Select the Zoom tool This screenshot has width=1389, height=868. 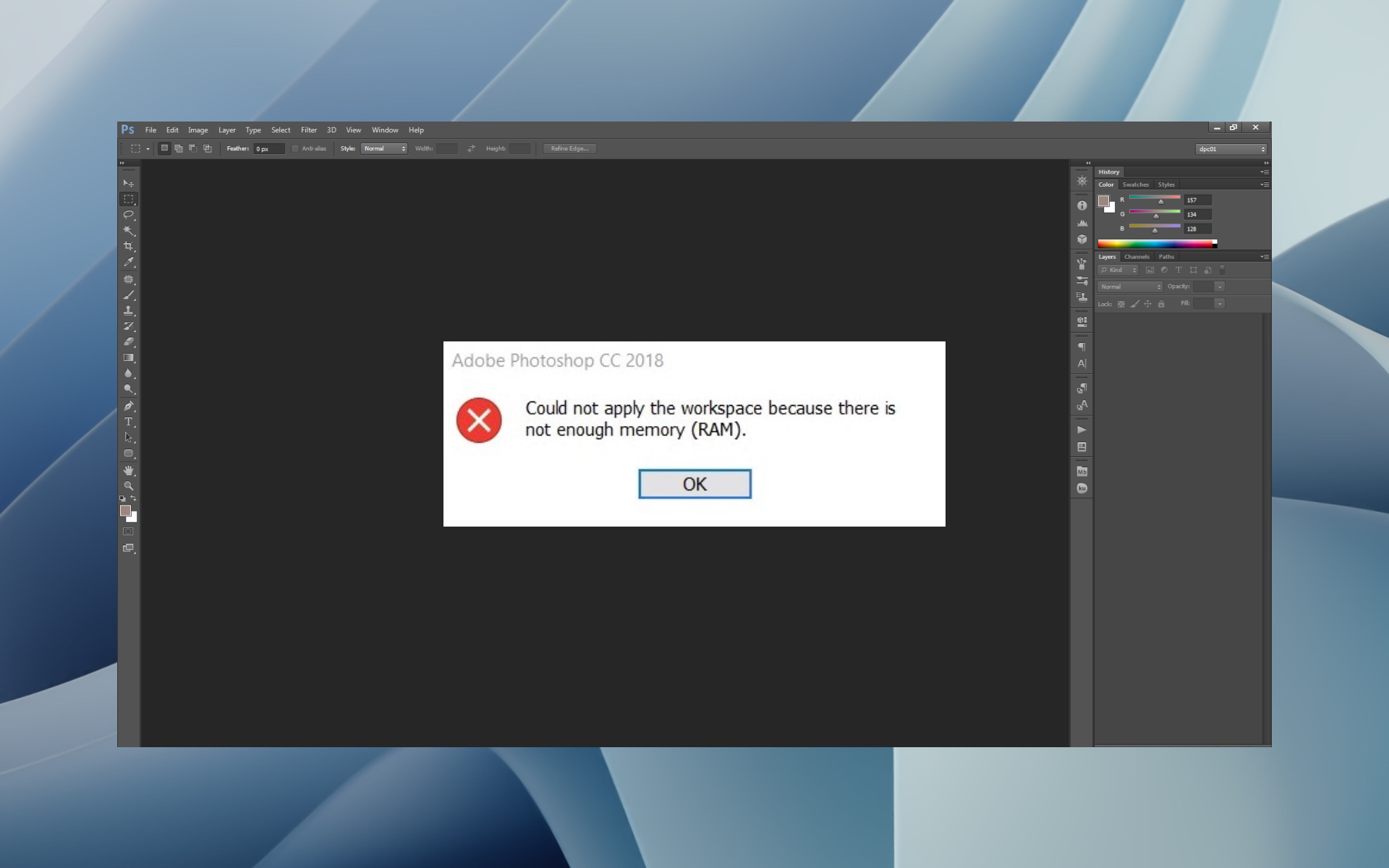(129, 486)
